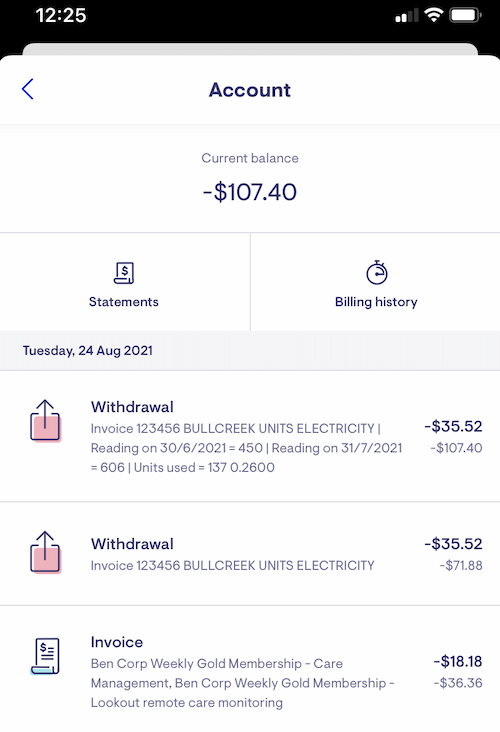Tap the battery status icon
The width and height of the screenshot is (500, 732).
[x=465, y=15]
